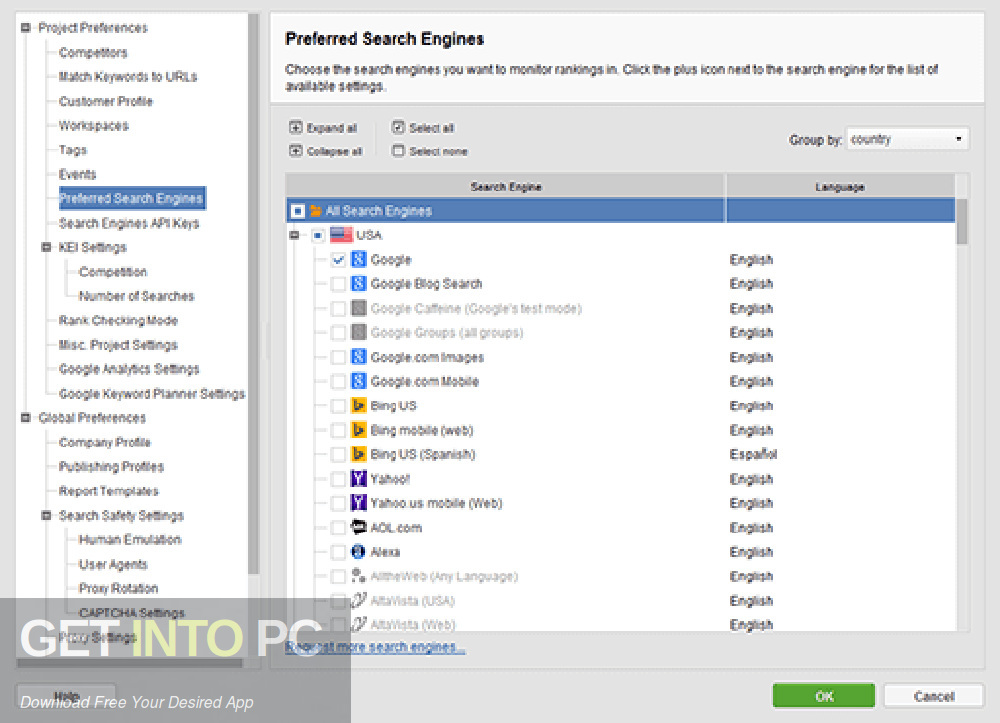Click the Bing mobile (web) icon

click(358, 430)
